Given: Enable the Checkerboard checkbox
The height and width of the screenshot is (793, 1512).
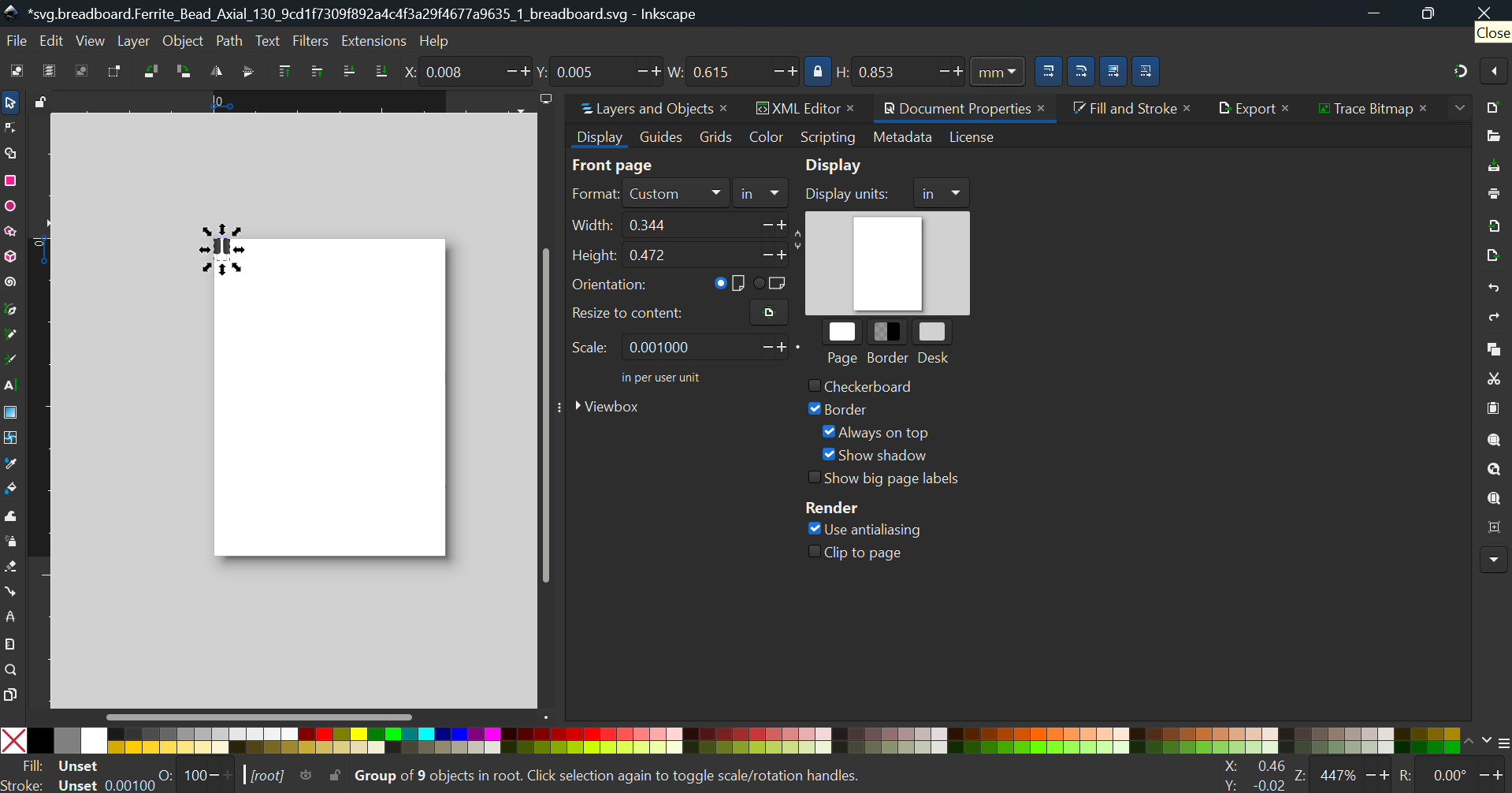Looking at the screenshot, I should [x=815, y=386].
